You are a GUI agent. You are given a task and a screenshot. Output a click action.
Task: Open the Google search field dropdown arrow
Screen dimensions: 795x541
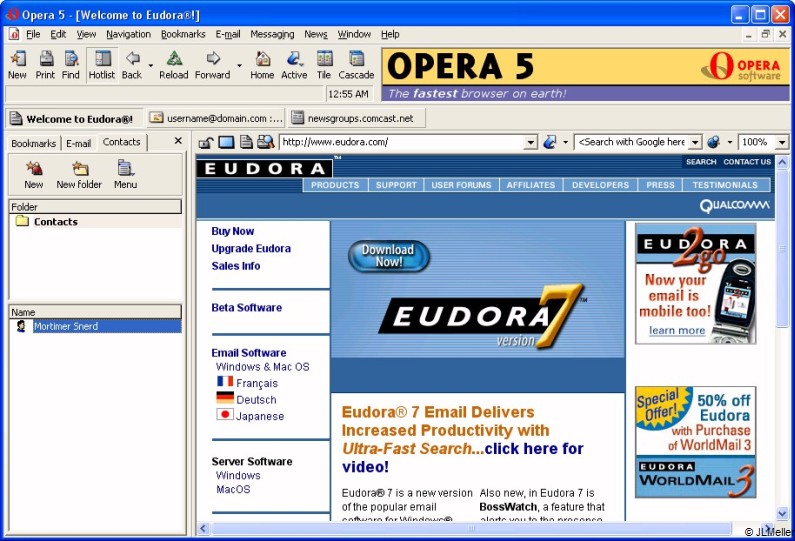[695, 142]
